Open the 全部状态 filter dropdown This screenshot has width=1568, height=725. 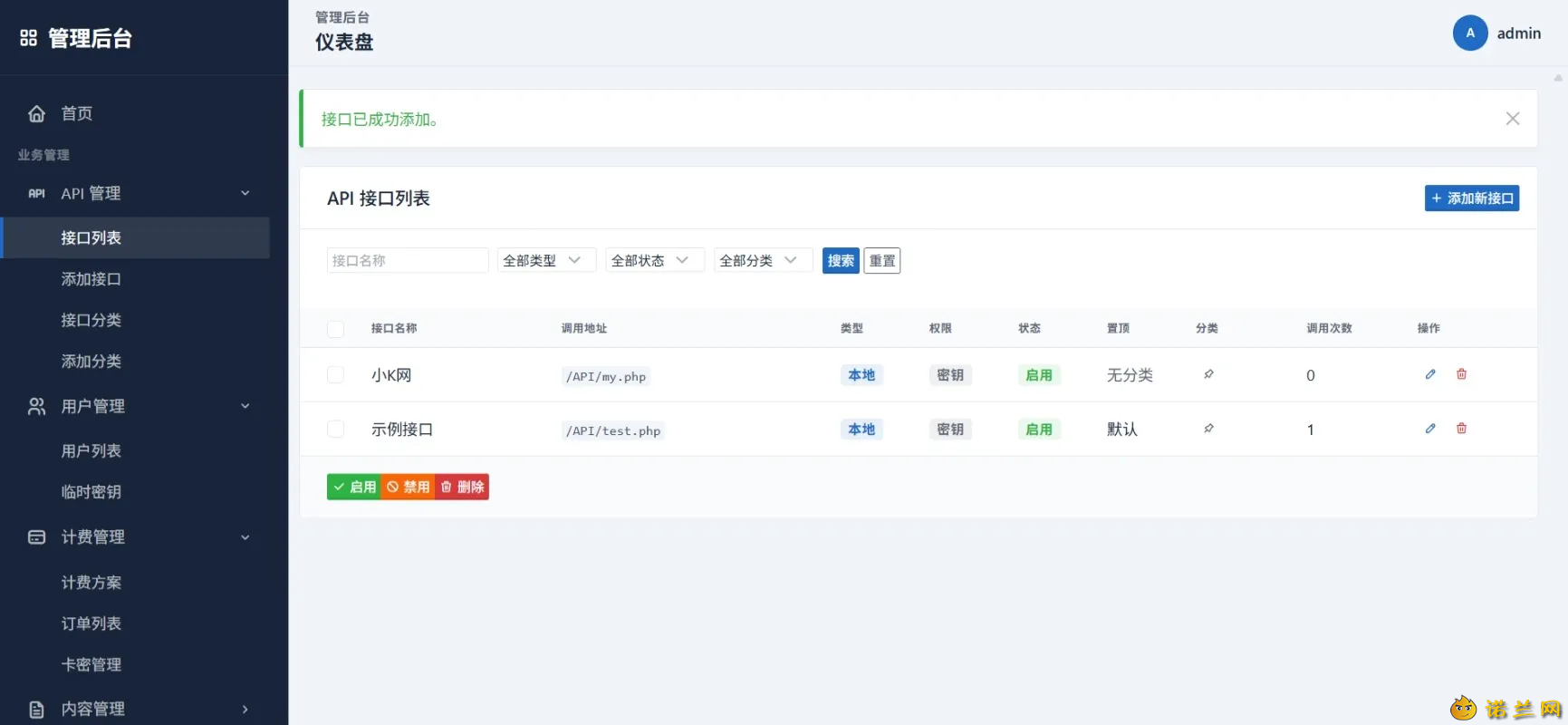point(656,261)
